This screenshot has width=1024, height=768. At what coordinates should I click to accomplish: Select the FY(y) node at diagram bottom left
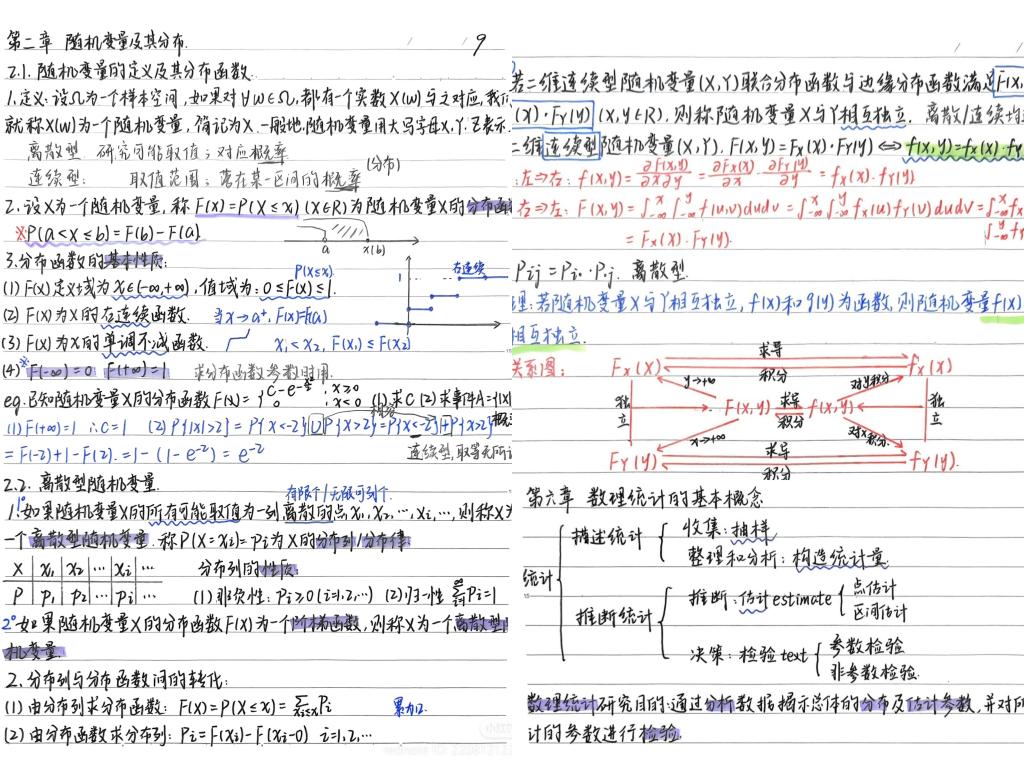coord(636,461)
